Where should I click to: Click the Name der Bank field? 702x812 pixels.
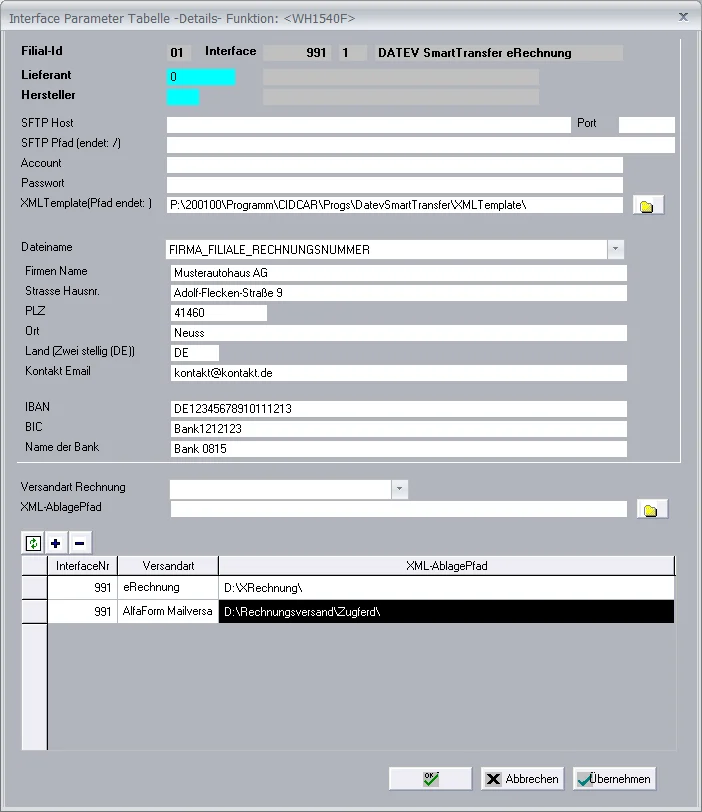pos(399,448)
